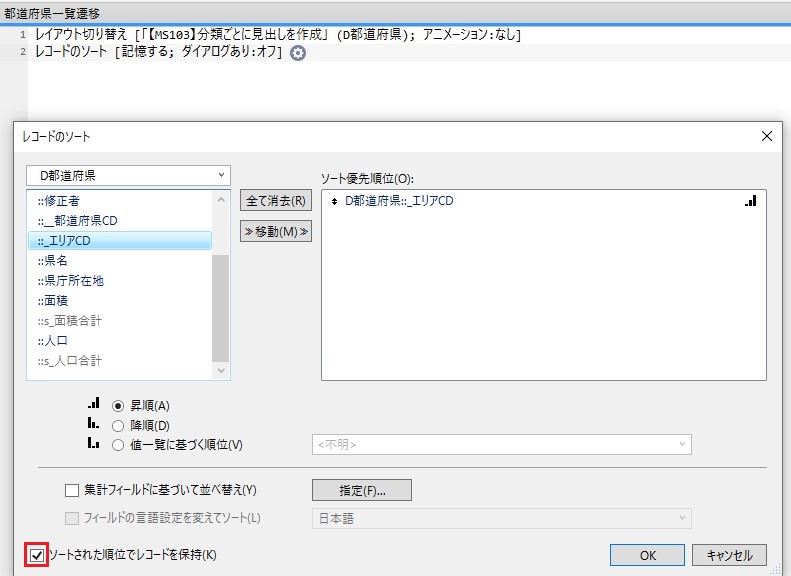The image size is (791, 576).
Task: Select ::s_人口合計 field in list
Action: click(120, 361)
